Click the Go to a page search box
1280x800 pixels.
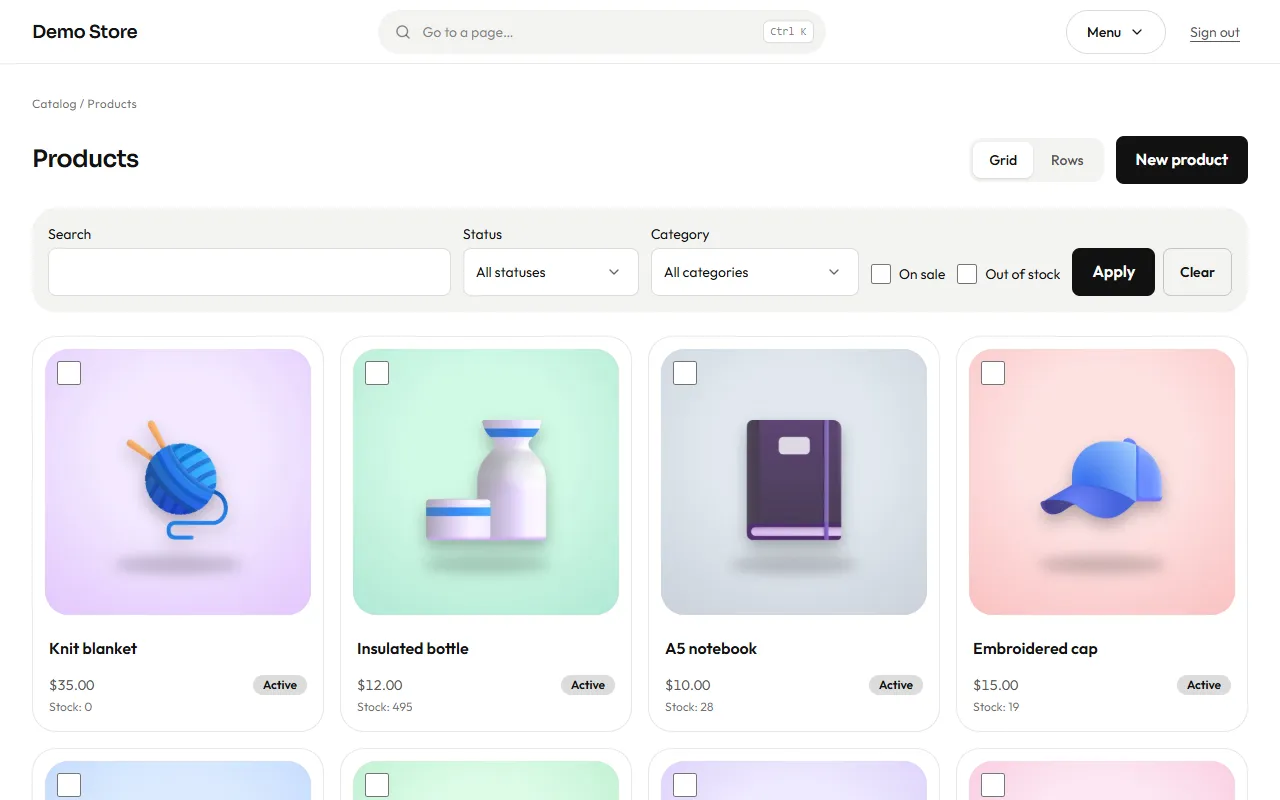point(602,32)
